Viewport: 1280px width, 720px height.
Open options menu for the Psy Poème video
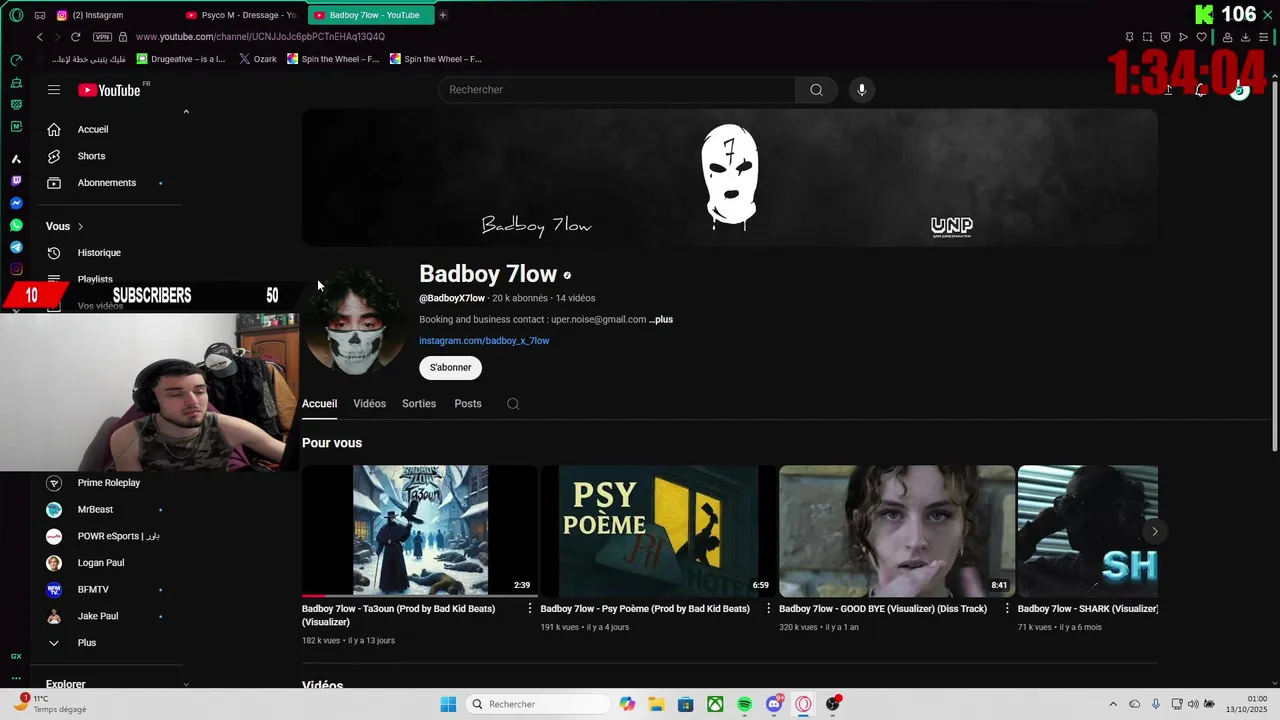(x=768, y=608)
